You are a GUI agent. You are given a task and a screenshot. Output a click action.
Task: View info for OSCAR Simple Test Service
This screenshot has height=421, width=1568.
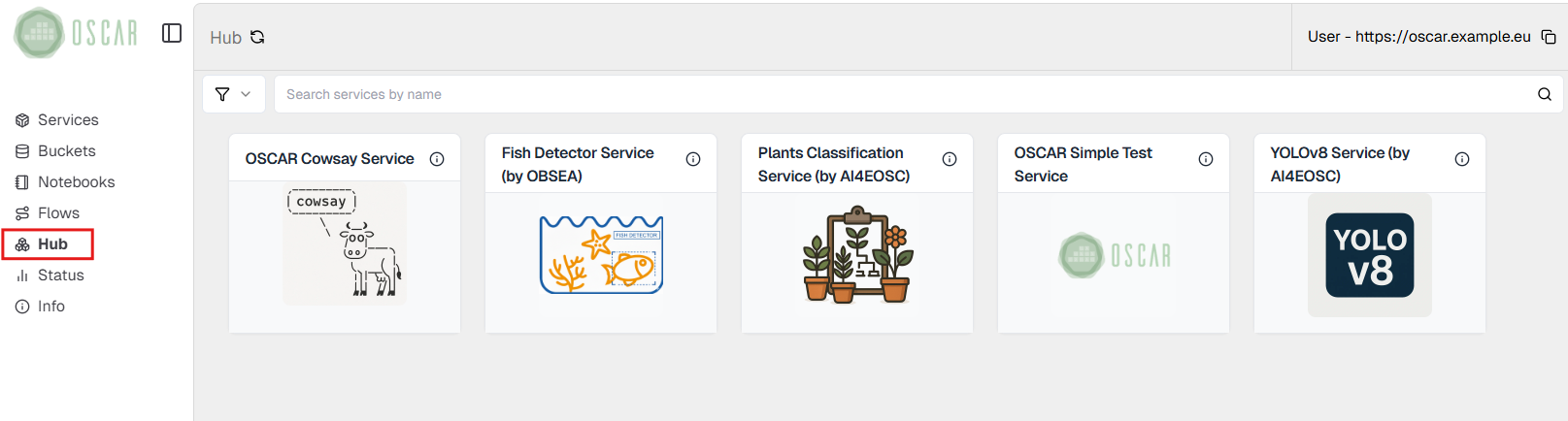click(1206, 159)
